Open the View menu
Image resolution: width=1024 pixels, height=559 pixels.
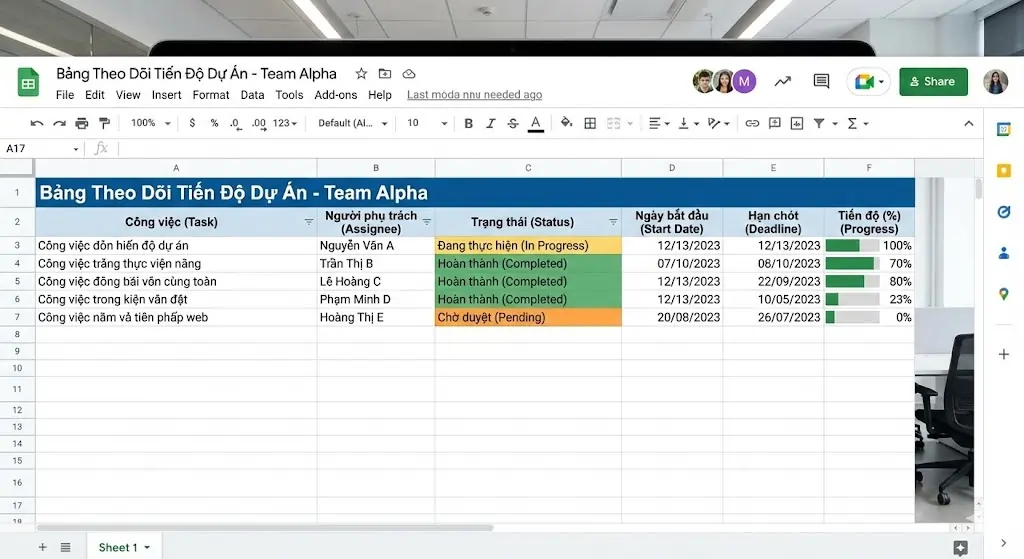(128, 95)
